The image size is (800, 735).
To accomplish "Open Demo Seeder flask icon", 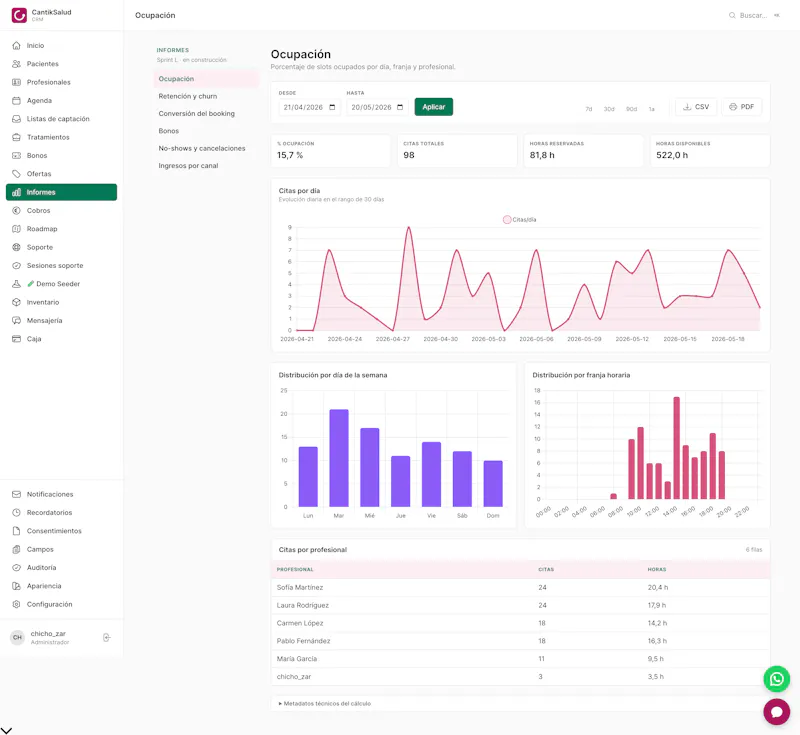I will (16, 284).
